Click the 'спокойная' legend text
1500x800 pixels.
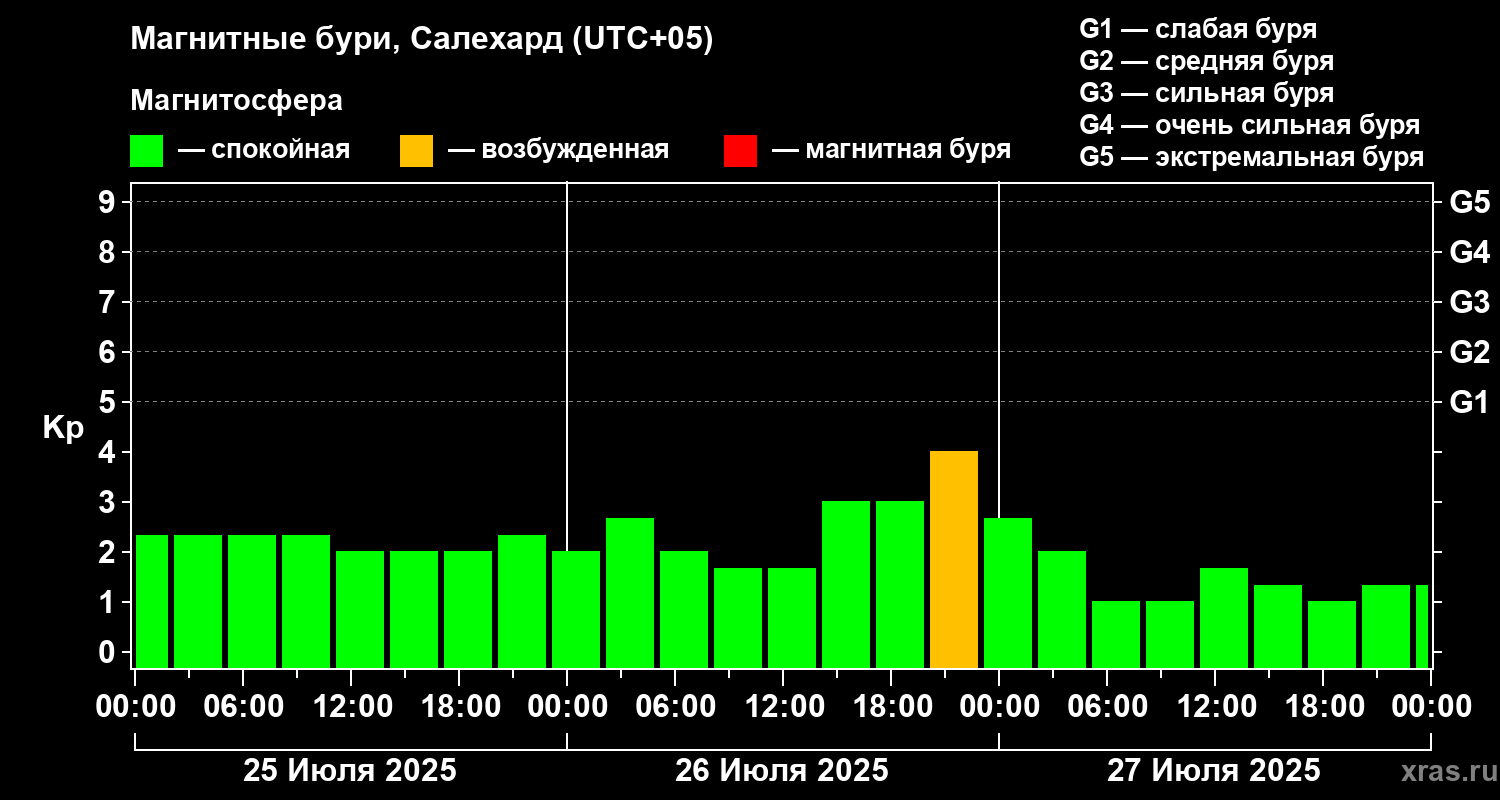pos(280,151)
